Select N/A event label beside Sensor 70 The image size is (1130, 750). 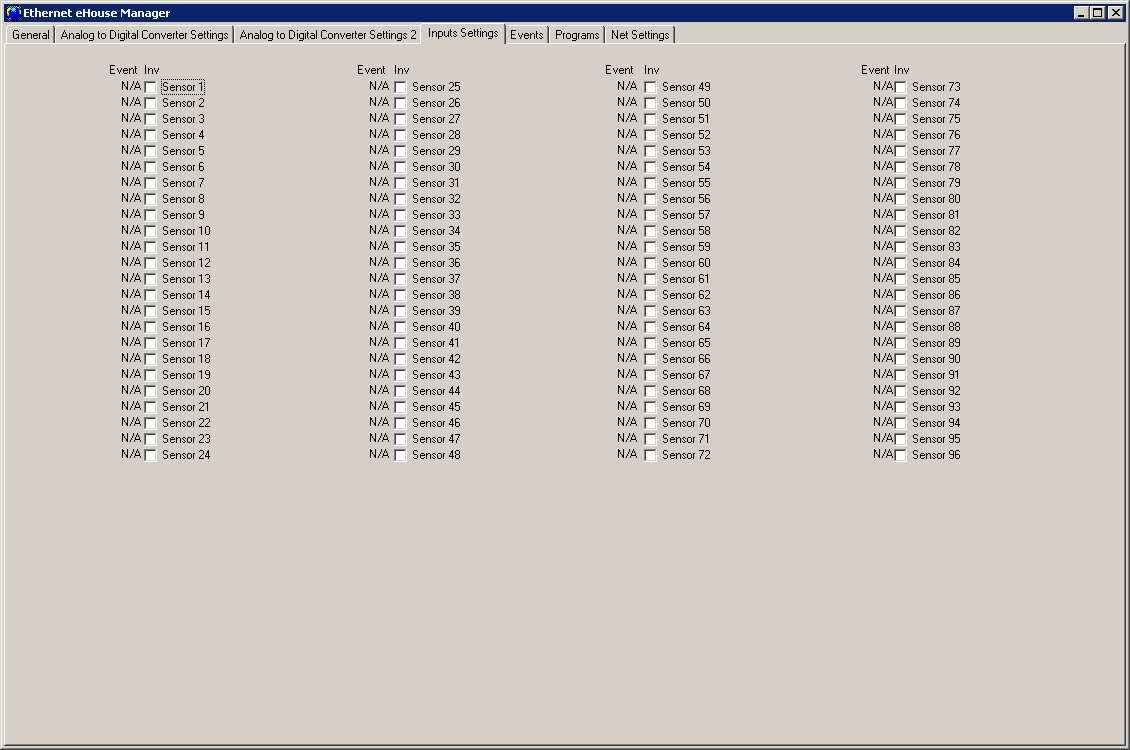pyautogui.click(x=627, y=421)
